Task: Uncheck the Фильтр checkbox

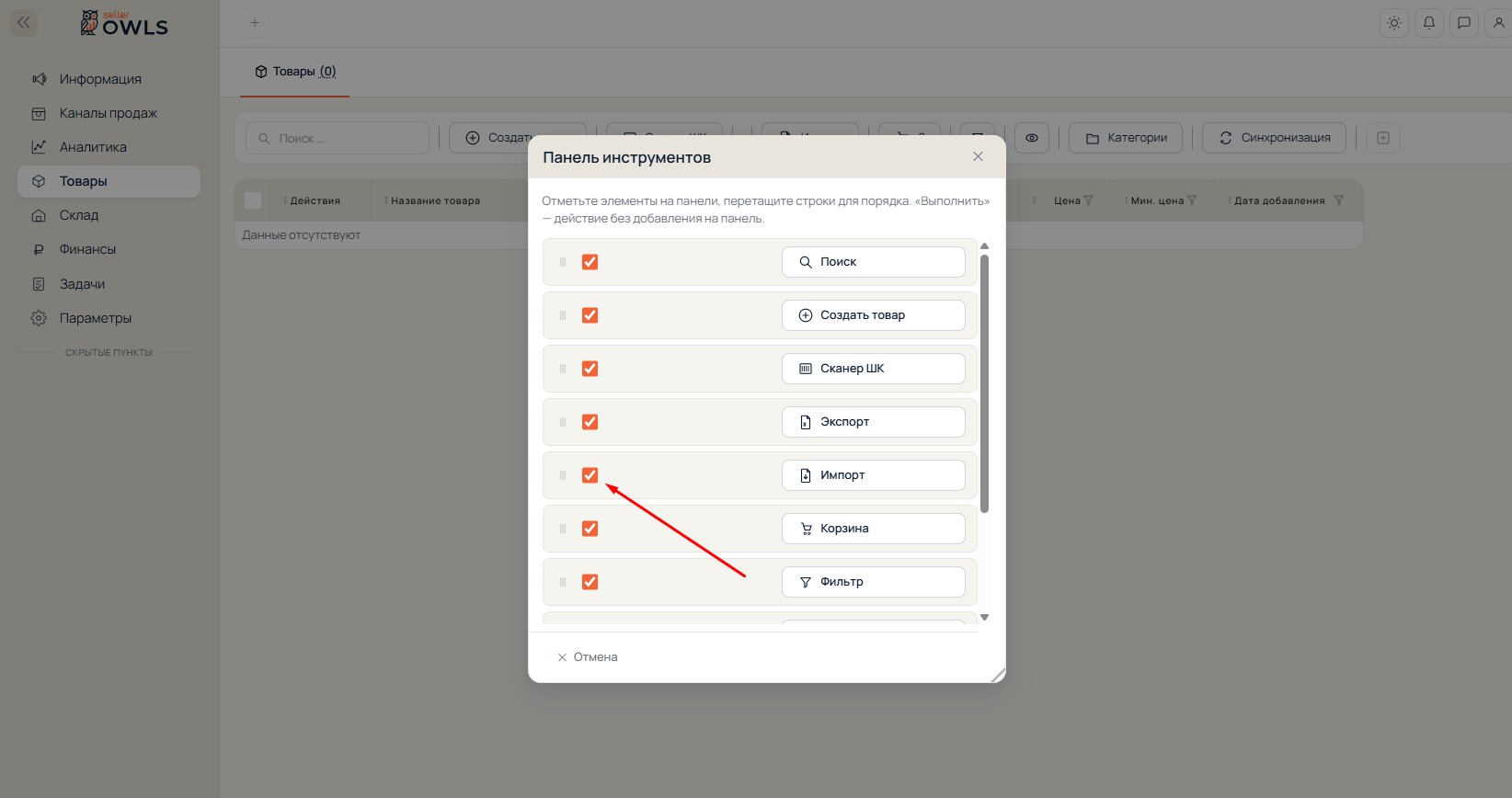Action: (x=590, y=582)
